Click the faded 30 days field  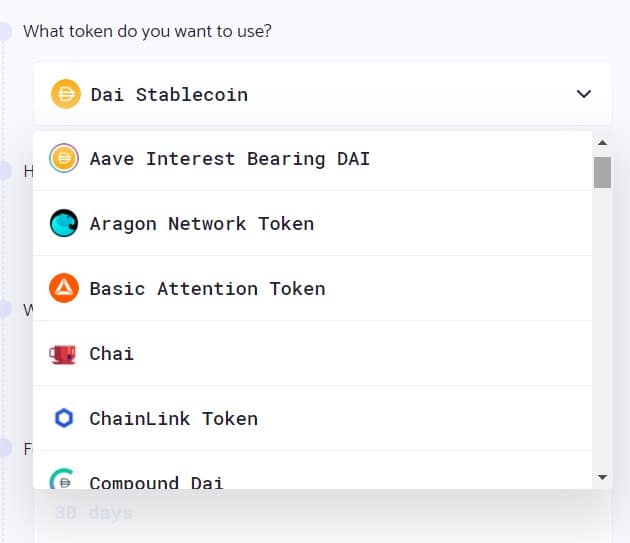tap(323, 513)
